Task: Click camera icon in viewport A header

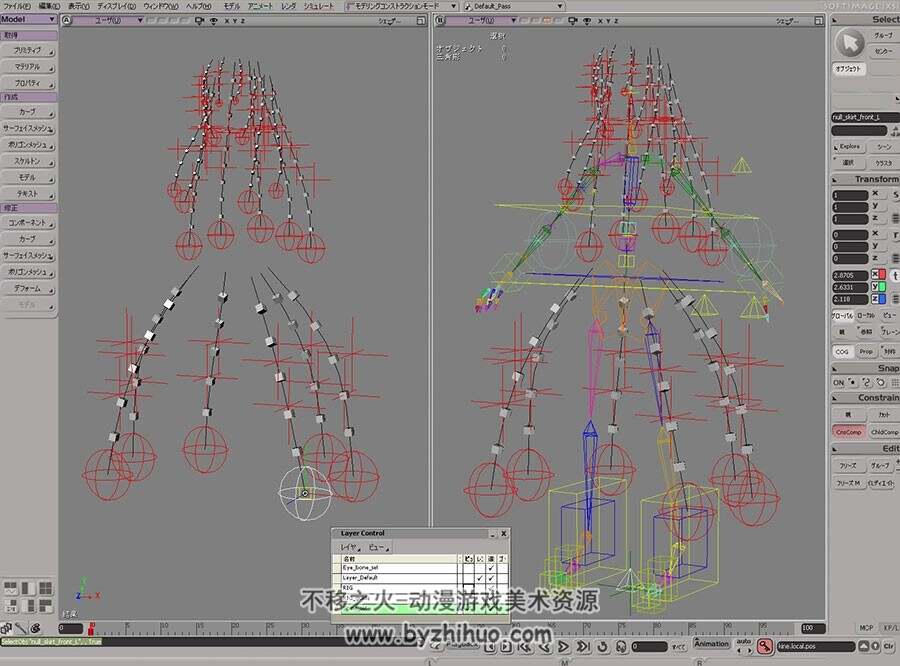Action: (199, 21)
